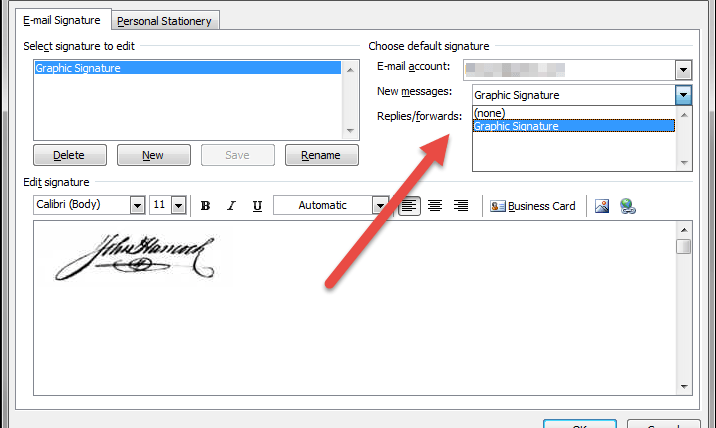Viewport: 716px width, 428px height.
Task: Insert a picture into the signature
Action: [602, 206]
